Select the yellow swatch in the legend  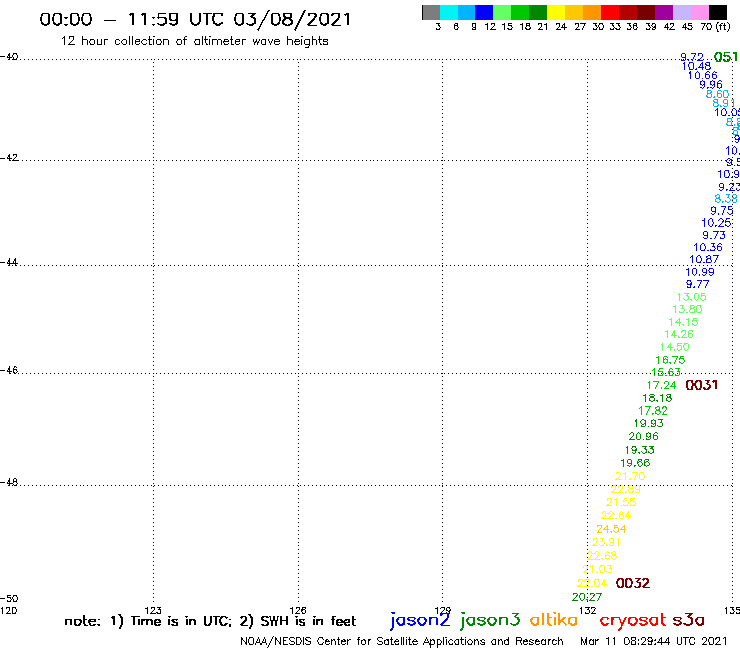[x=556, y=12]
